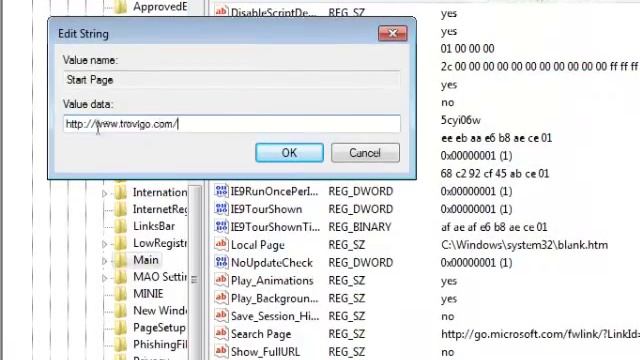Screen dimensions: 640x360
Task: Click the NoUpdateCheck value name
Action: coord(272,262)
